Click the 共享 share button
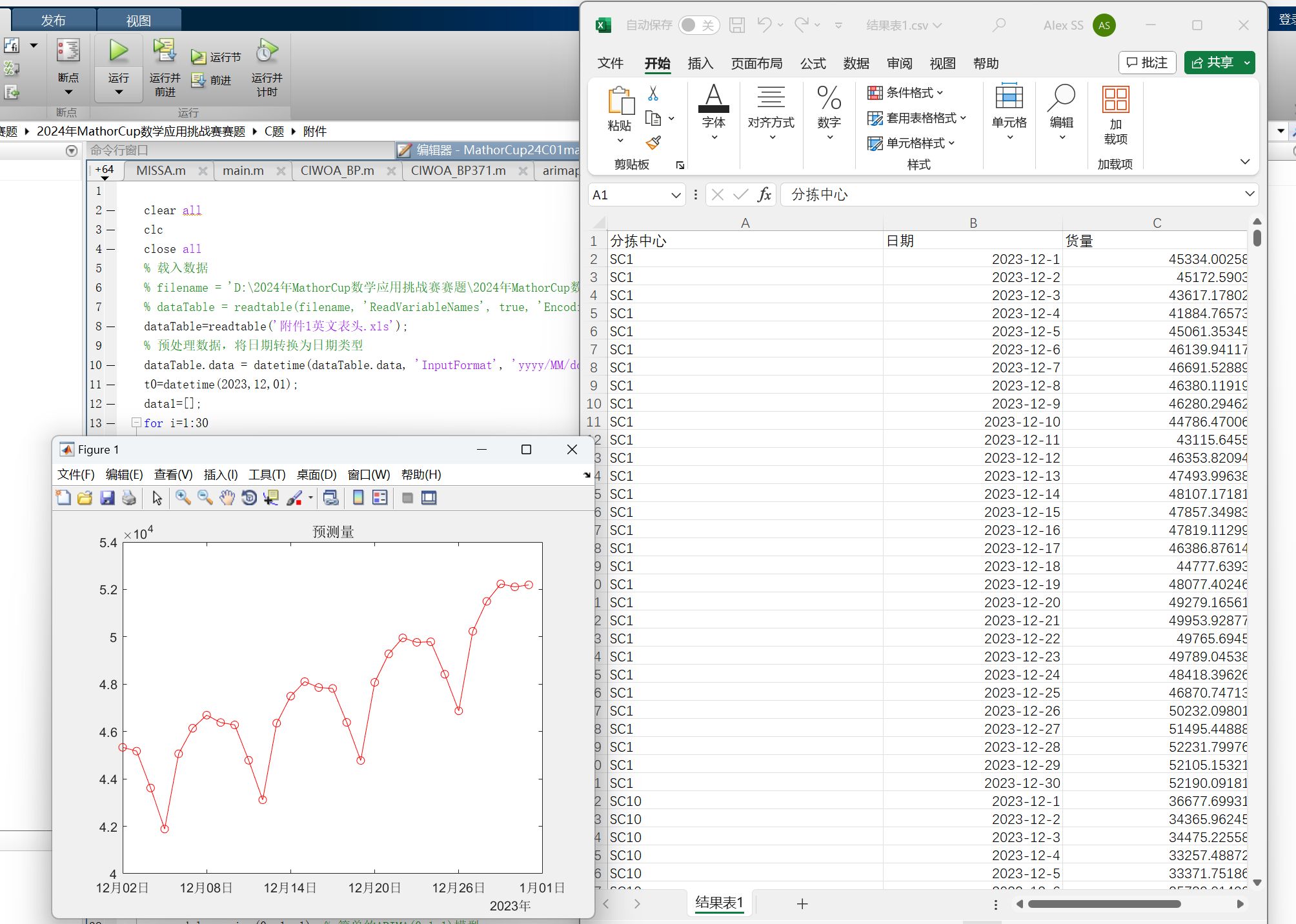 point(1213,63)
